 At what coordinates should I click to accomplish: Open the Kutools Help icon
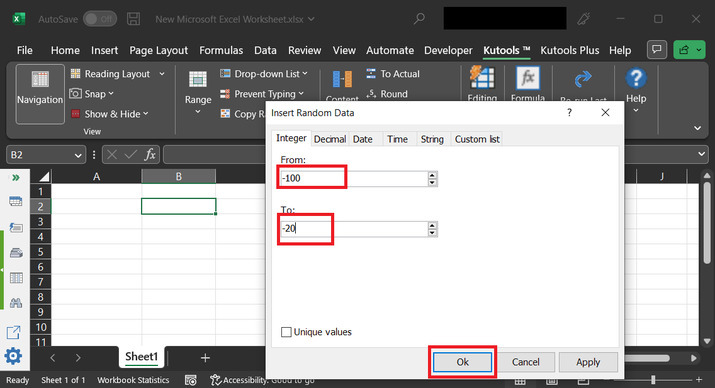[636, 78]
